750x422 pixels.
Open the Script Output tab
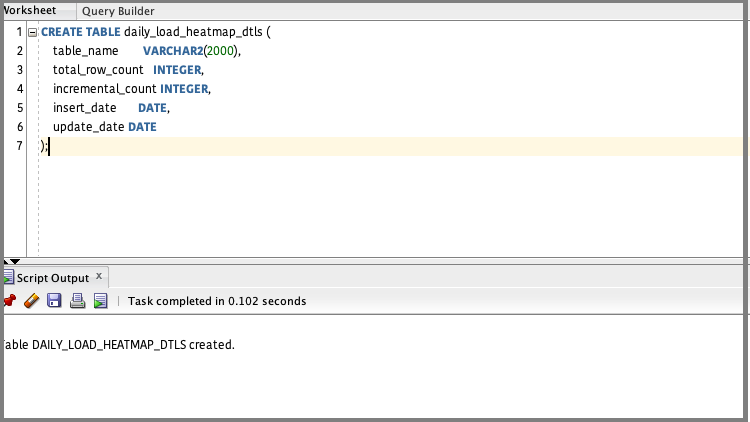point(53,278)
